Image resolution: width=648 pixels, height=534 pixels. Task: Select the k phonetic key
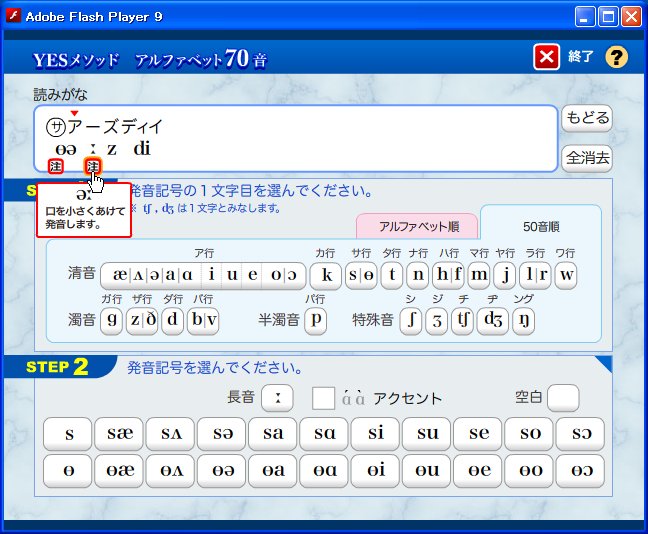(x=326, y=274)
